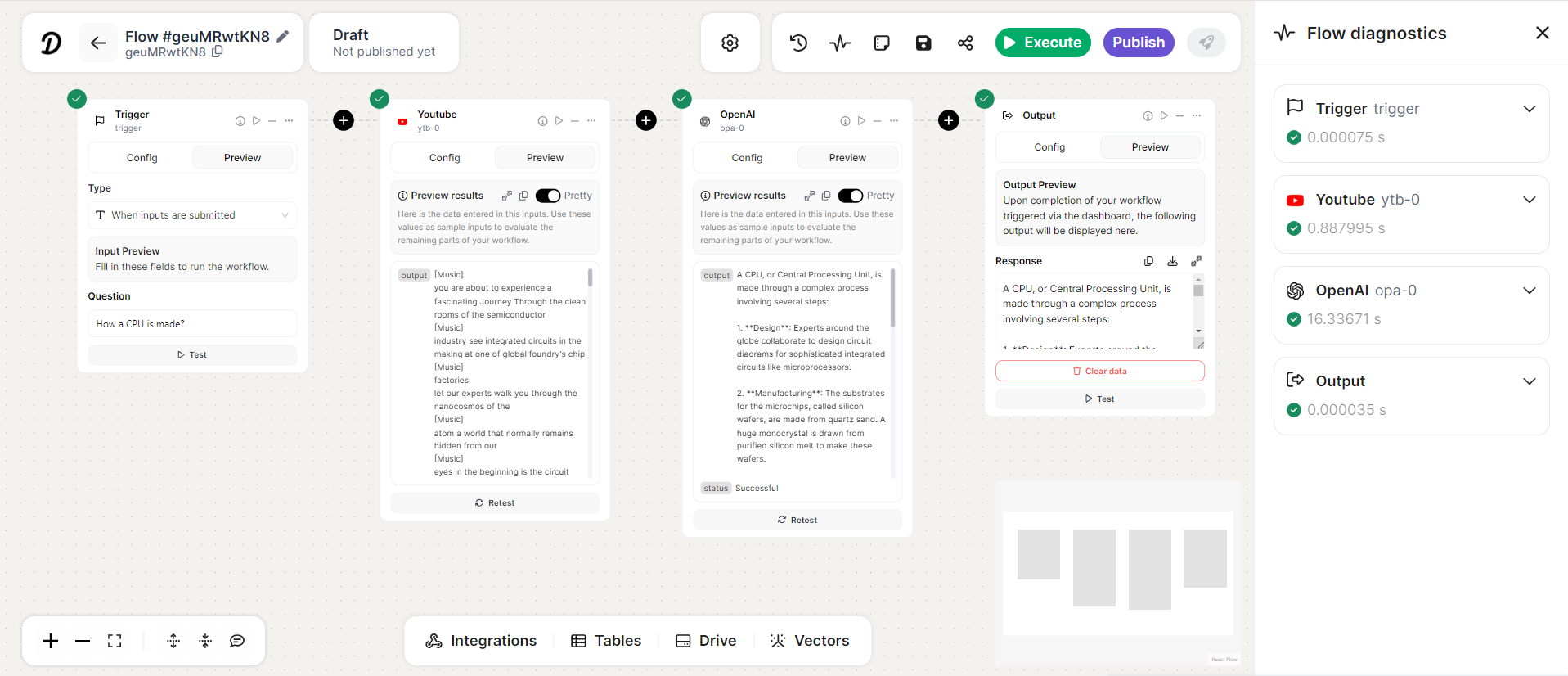Switch to Config tab in Output node
Viewport: 1568px width, 676px height.
pyautogui.click(x=1049, y=147)
